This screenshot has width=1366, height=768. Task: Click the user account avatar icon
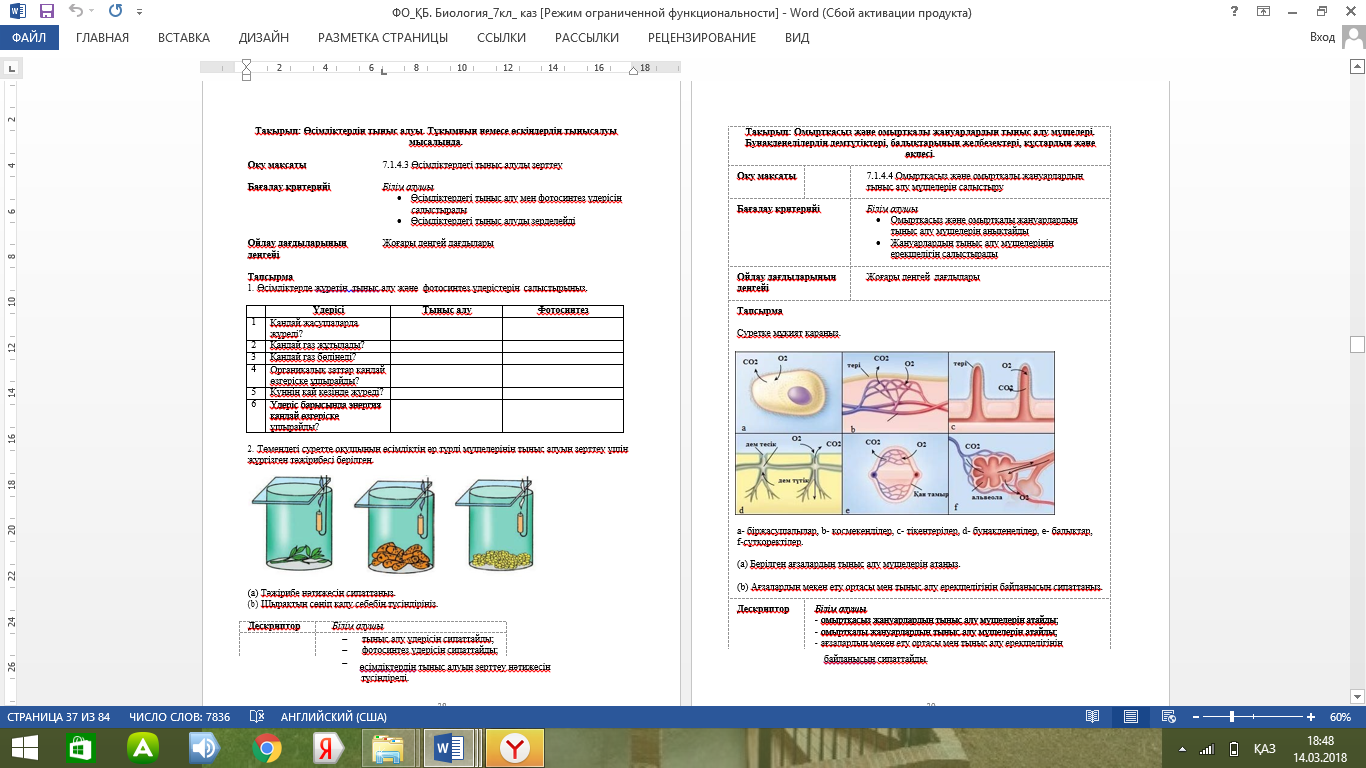pyautogui.click(x=1352, y=38)
